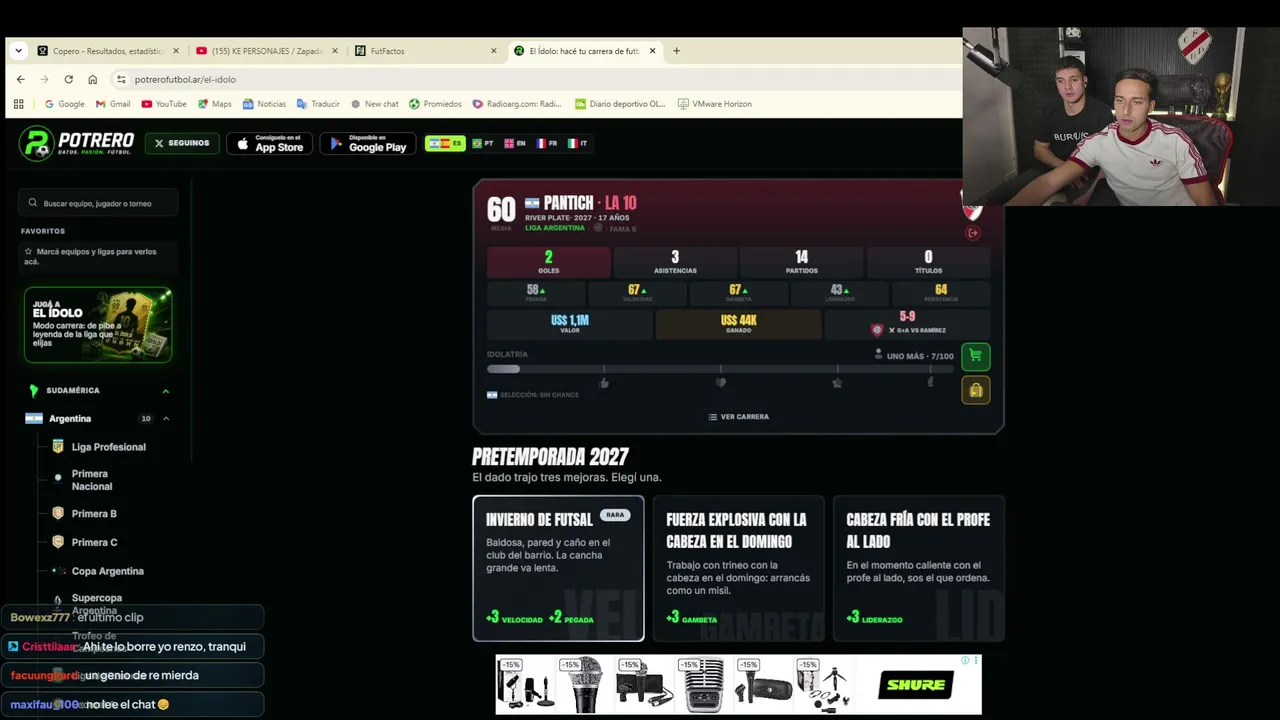Screen dimensions: 1280x720
Task: Click the team search field
Action: 98,203
